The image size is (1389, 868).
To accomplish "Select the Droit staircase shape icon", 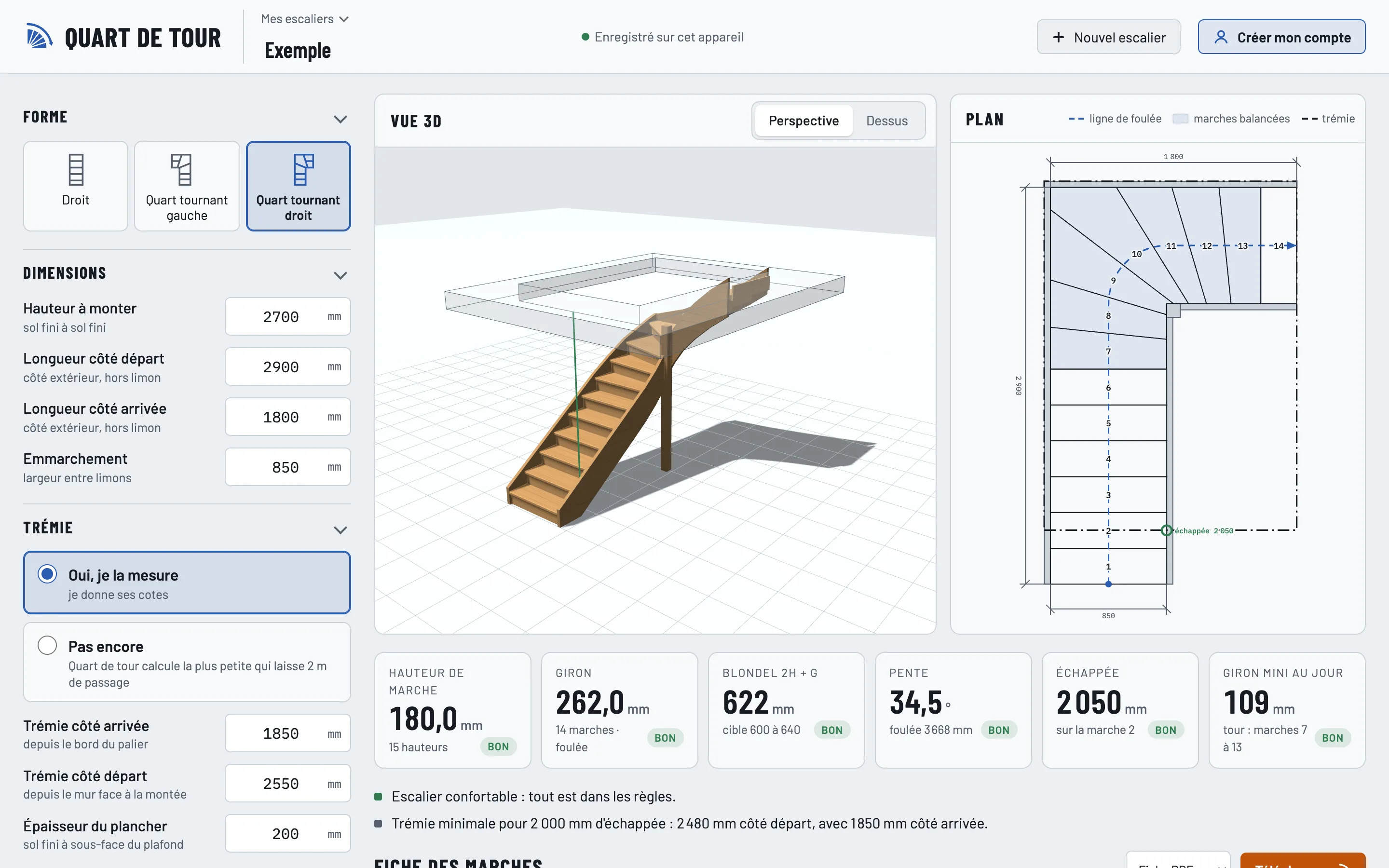I will point(76,169).
